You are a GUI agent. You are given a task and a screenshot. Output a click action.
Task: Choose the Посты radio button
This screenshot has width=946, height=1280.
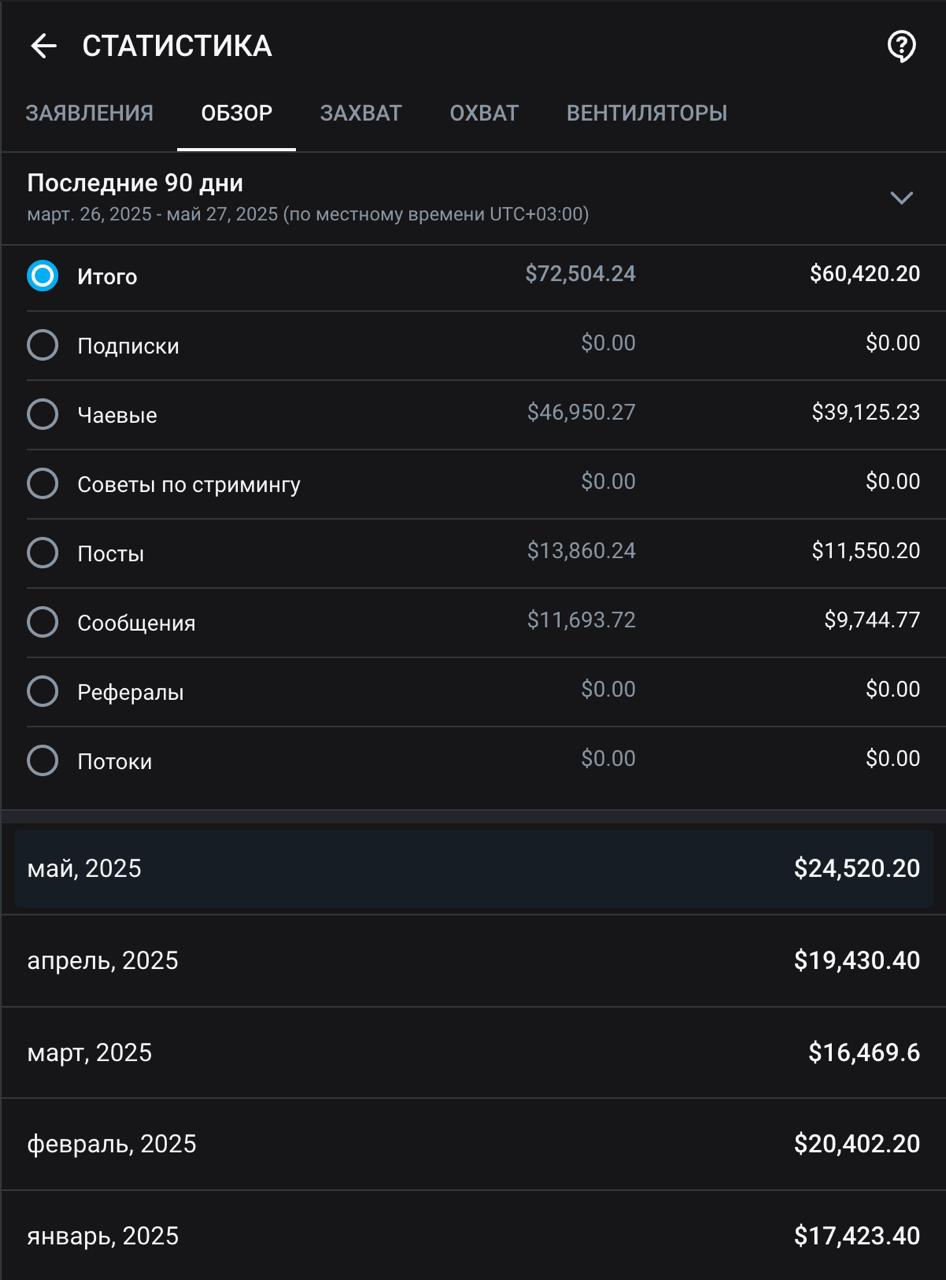pos(43,553)
